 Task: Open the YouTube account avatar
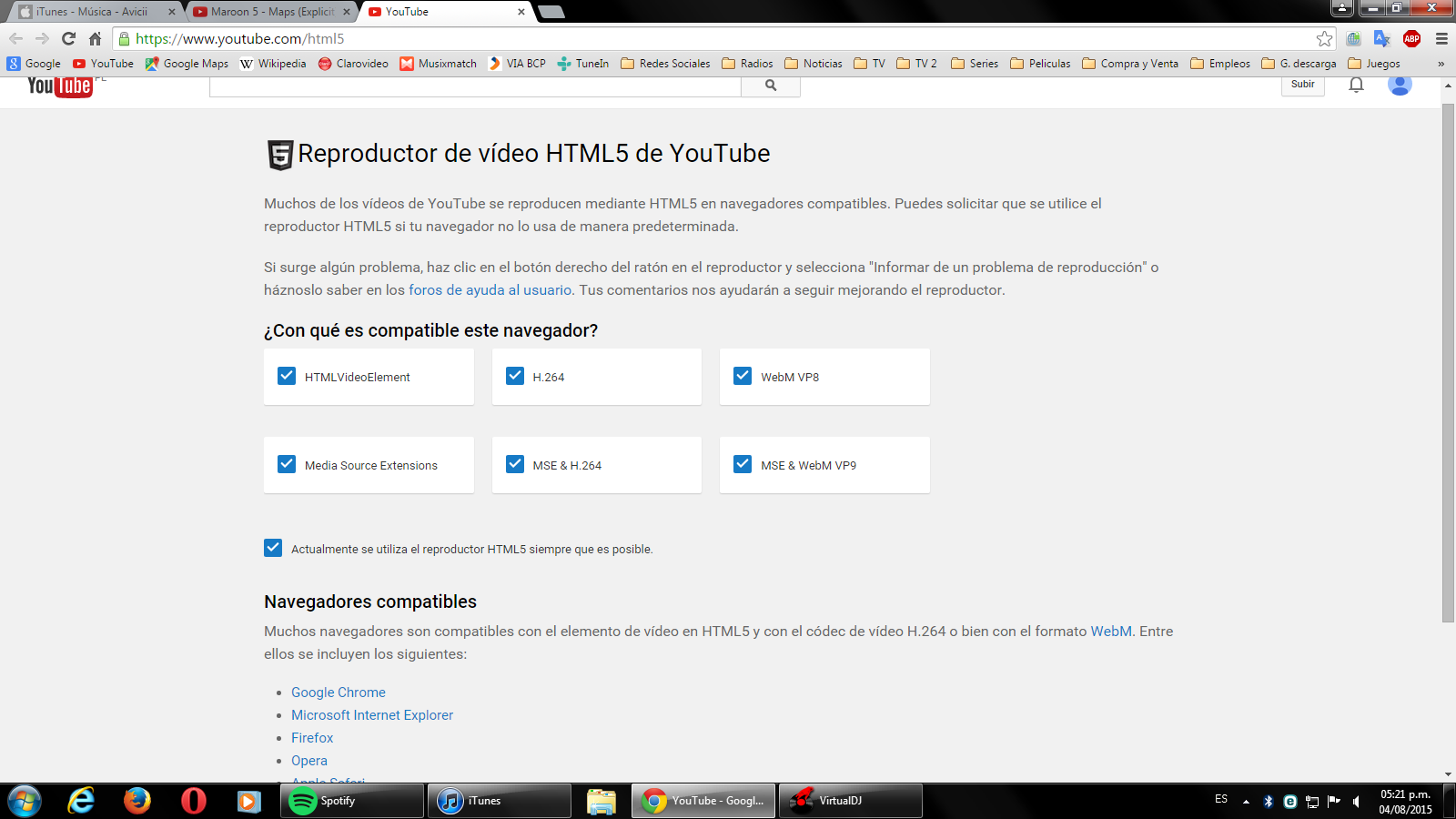coord(1400,85)
